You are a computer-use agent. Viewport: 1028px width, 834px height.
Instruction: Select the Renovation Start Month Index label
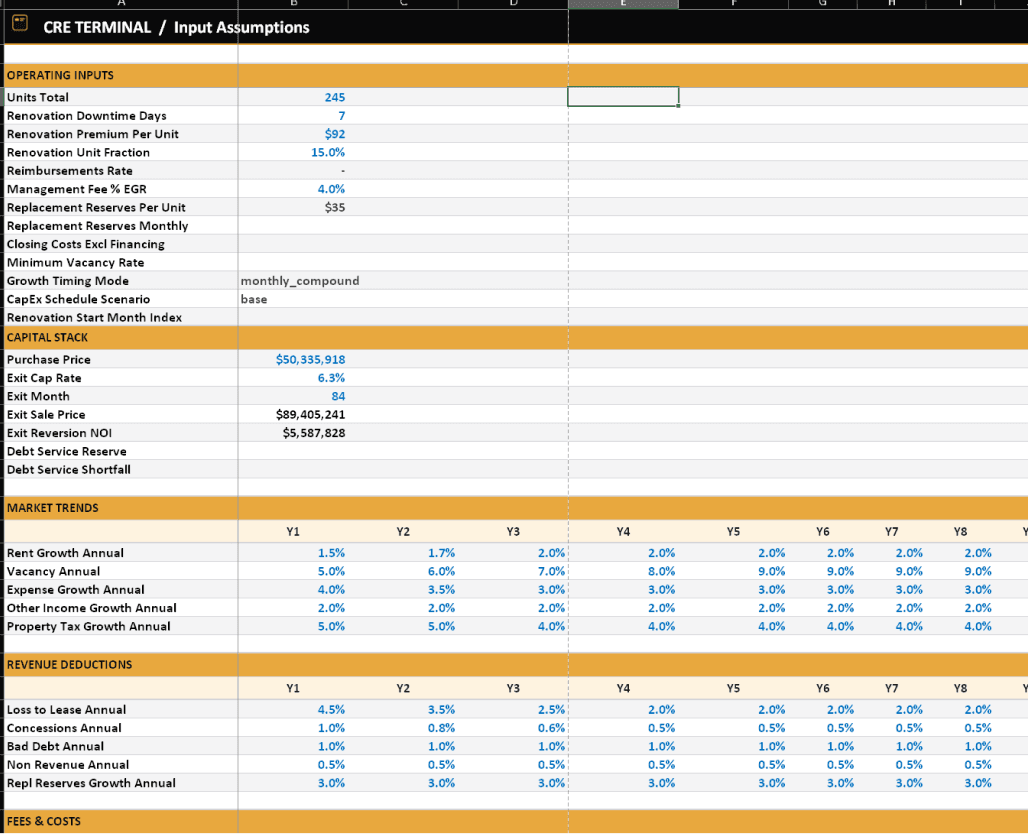[94, 317]
